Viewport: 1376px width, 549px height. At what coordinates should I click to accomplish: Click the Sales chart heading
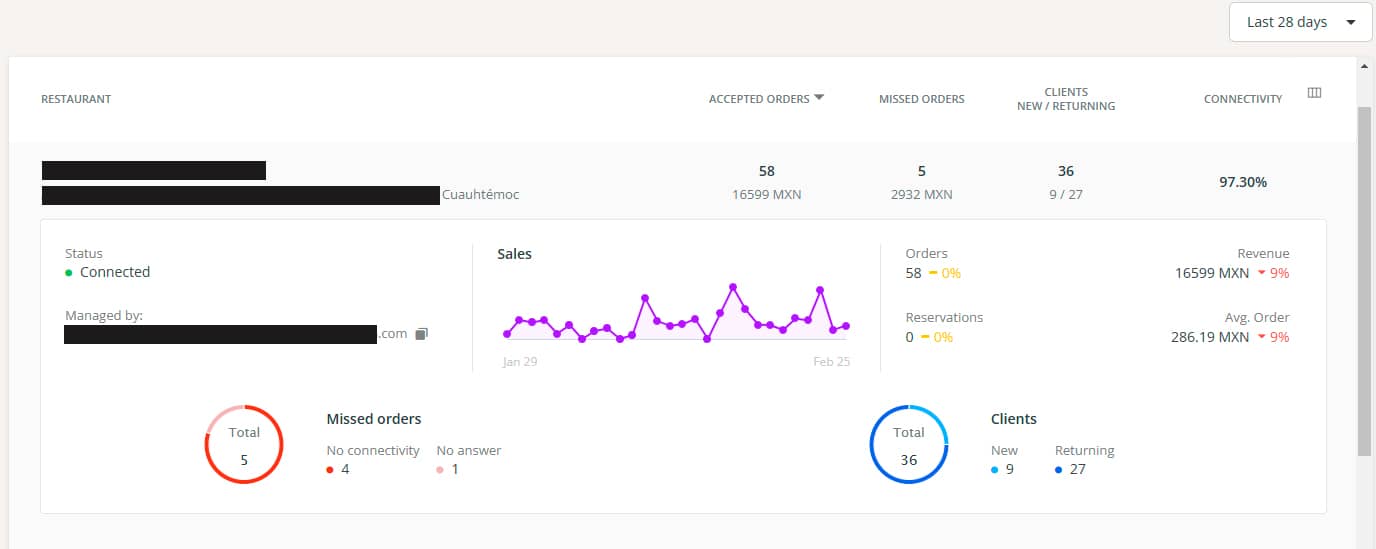(514, 254)
